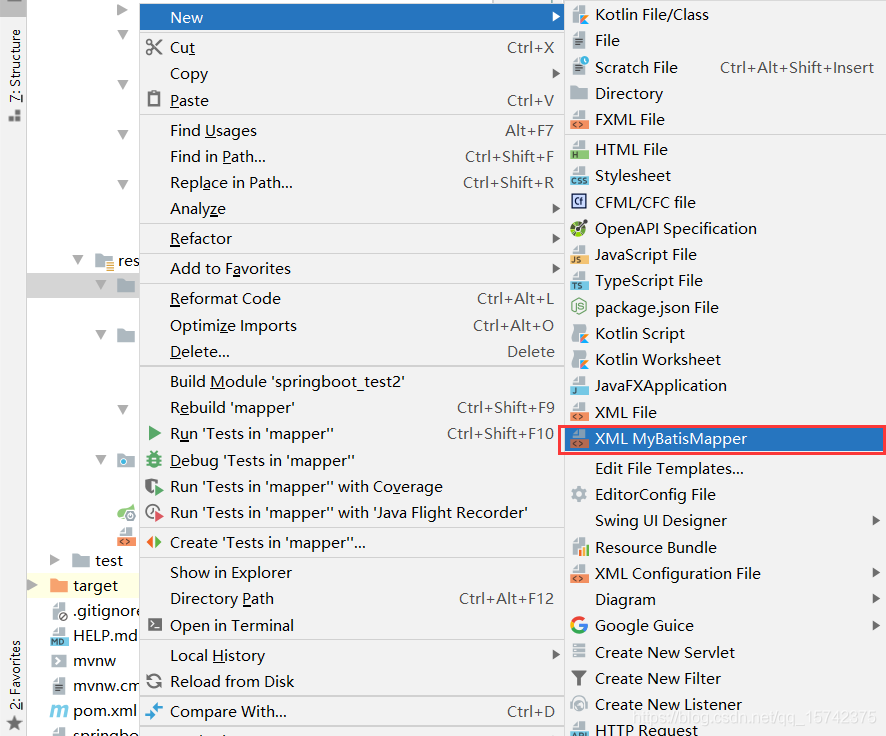Click the Paste clipboard icon
The image size is (886, 736).
coord(154,99)
